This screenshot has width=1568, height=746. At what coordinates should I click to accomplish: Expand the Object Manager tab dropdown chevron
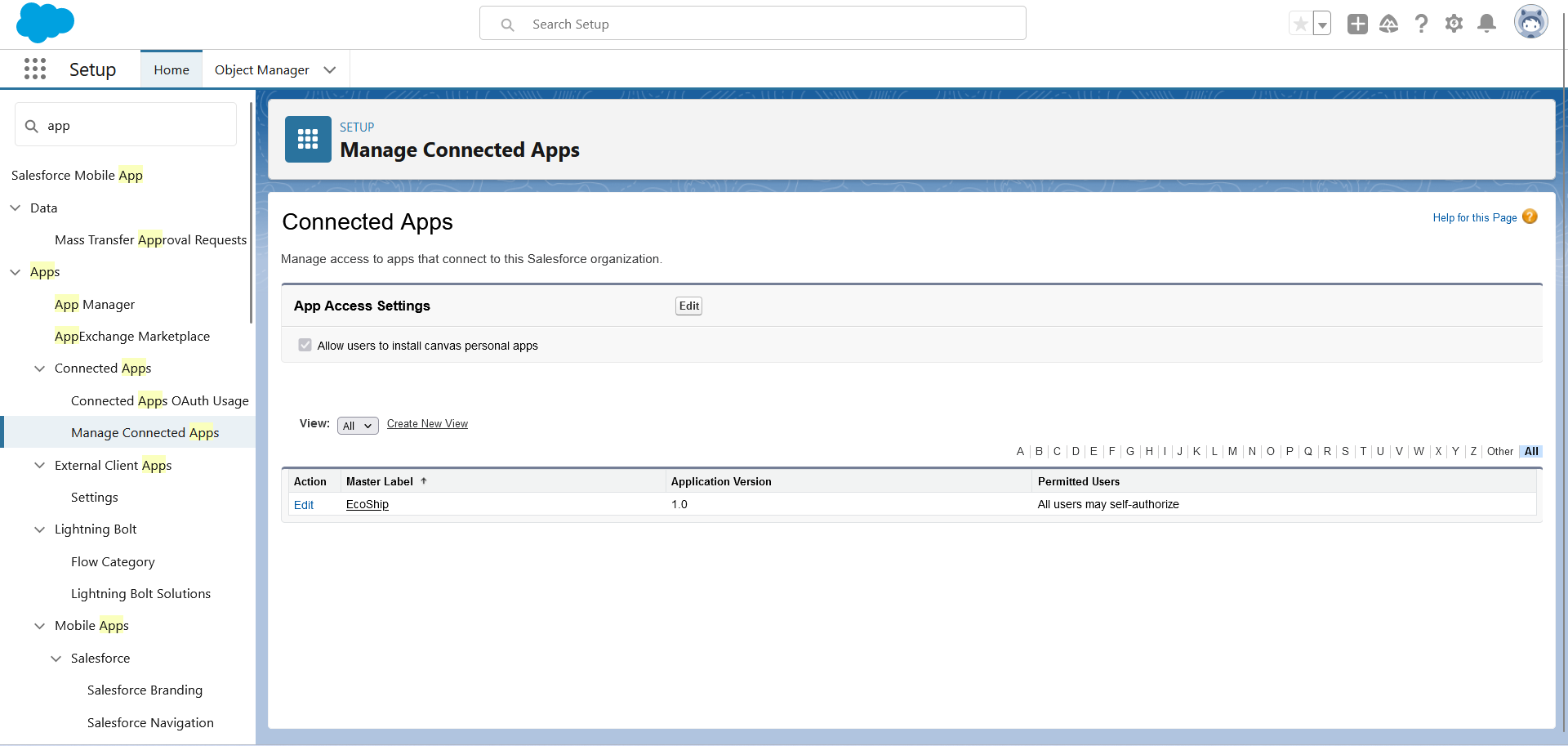click(x=330, y=70)
